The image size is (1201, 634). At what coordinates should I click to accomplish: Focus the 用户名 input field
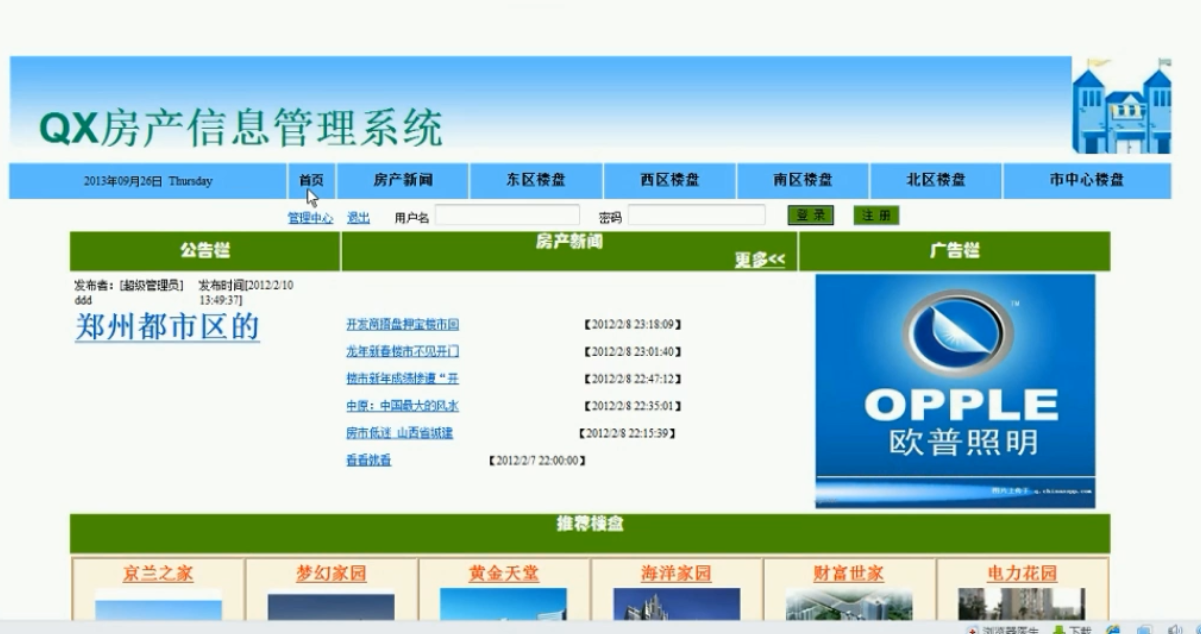[x=507, y=216]
